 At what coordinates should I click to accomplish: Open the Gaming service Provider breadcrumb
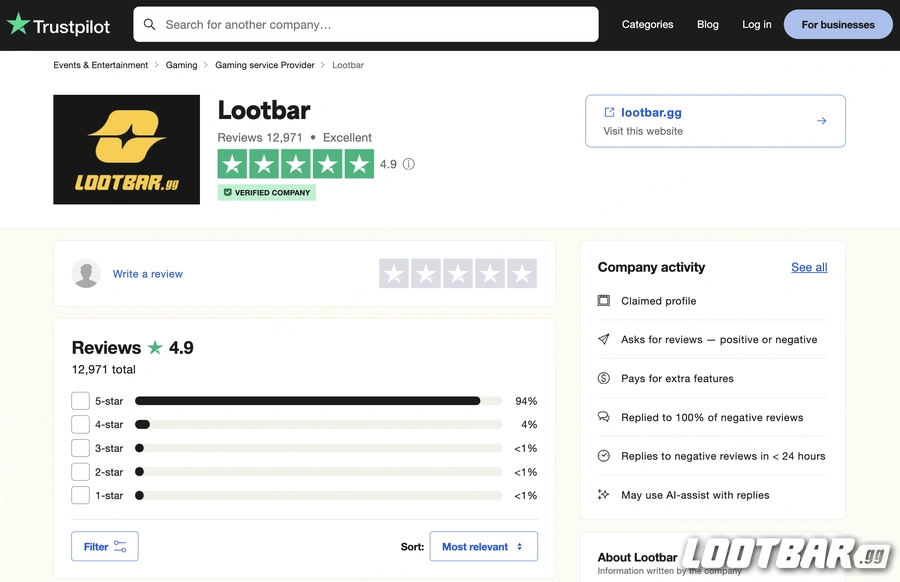[265, 65]
